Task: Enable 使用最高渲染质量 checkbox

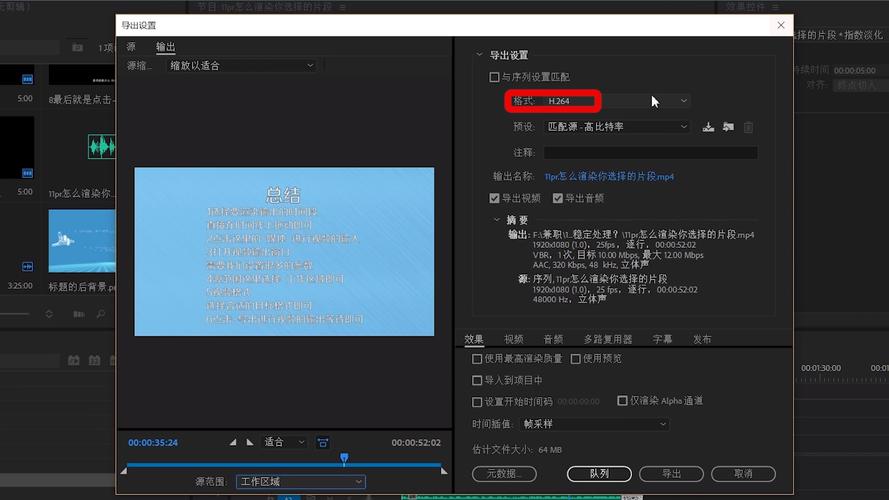Action: pos(477,359)
